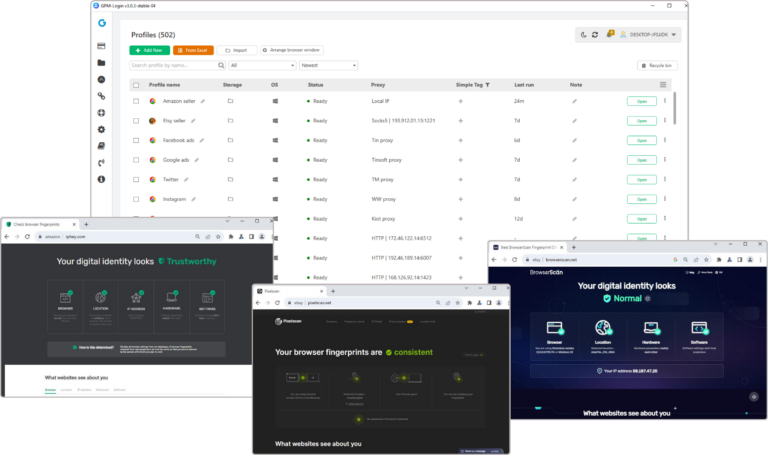Edit note for Twitter profile
Image resolution: width=768 pixels, height=455 pixels.
[x=575, y=180]
